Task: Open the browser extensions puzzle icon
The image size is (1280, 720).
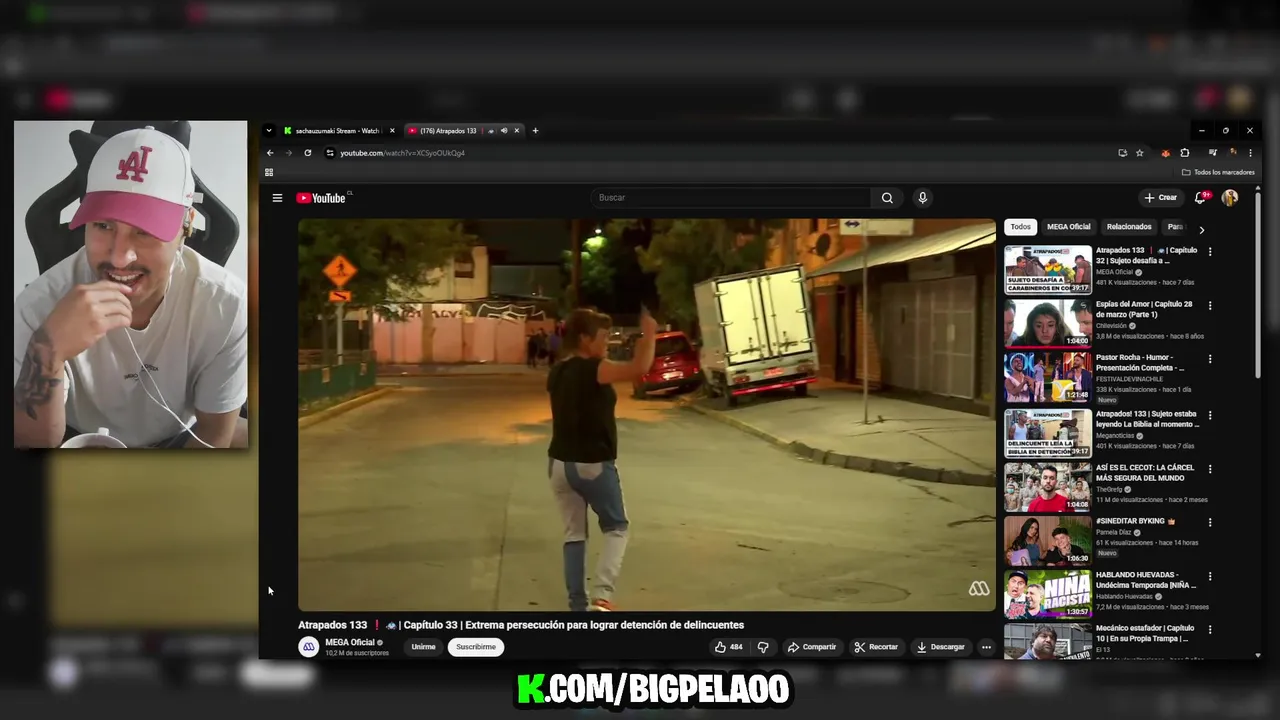Action: click(1185, 153)
